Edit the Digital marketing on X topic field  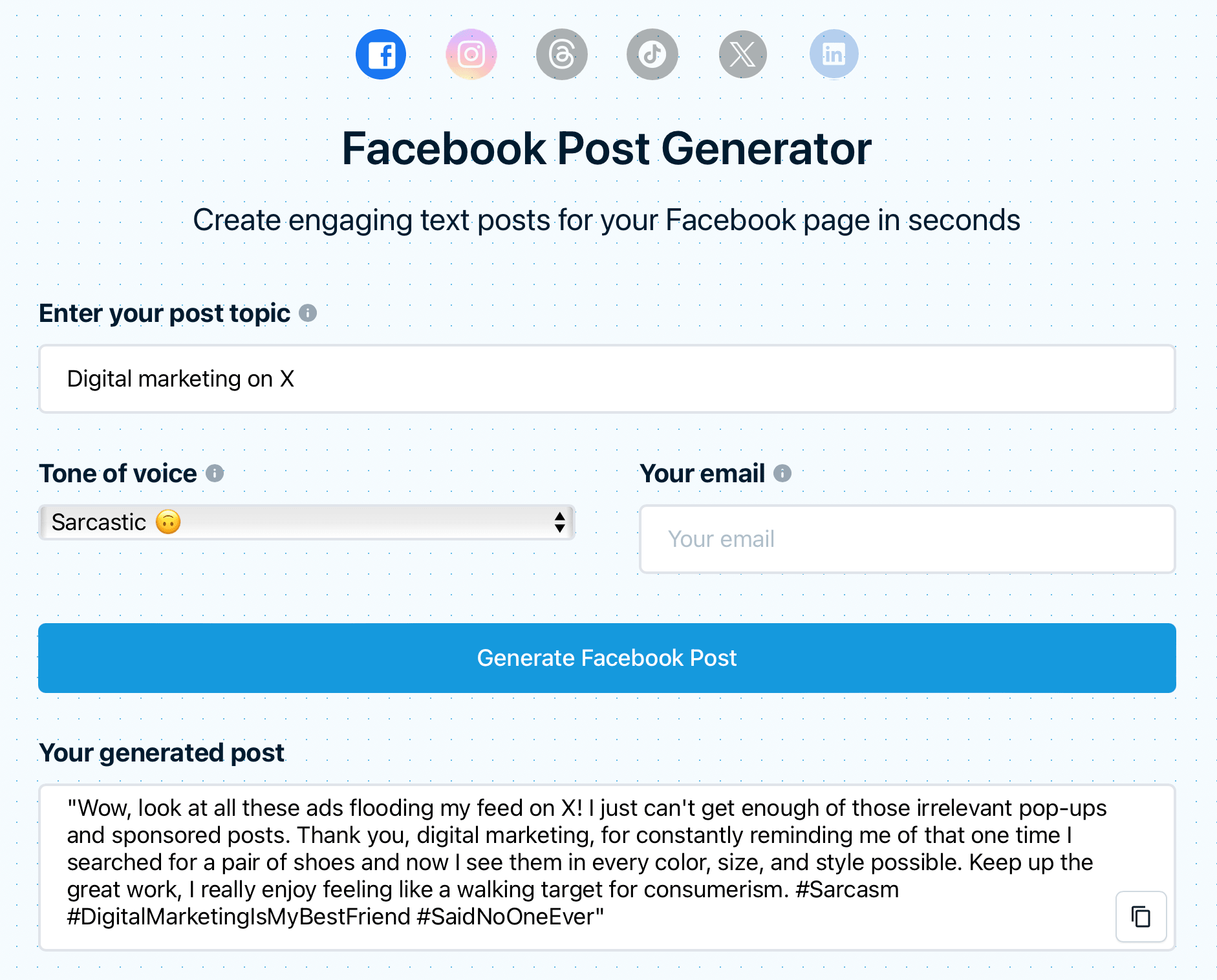tap(607, 379)
